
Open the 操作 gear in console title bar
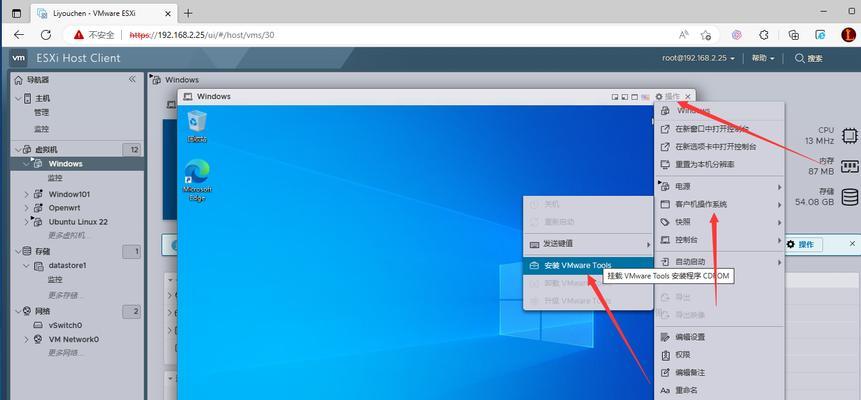pyautogui.click(x=659, y=97)
